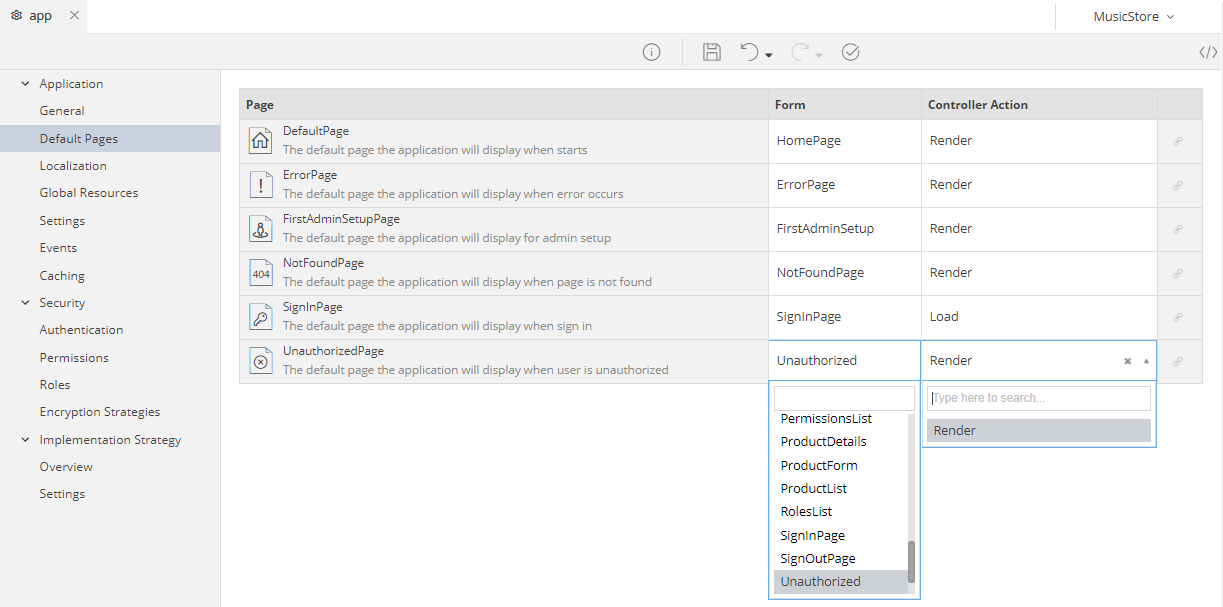Click the link icon in NotFoundPage row
This screenshot has width=1223, height=607.
[1178, 273]
